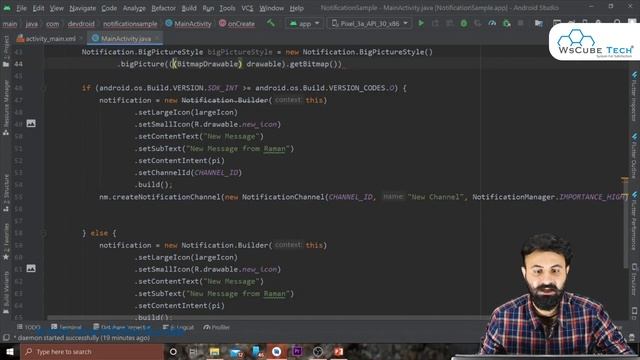Open the Analyze menu
Image resolution: width=640 pixels, height=360 pixels.
click(x=134, y=8)
